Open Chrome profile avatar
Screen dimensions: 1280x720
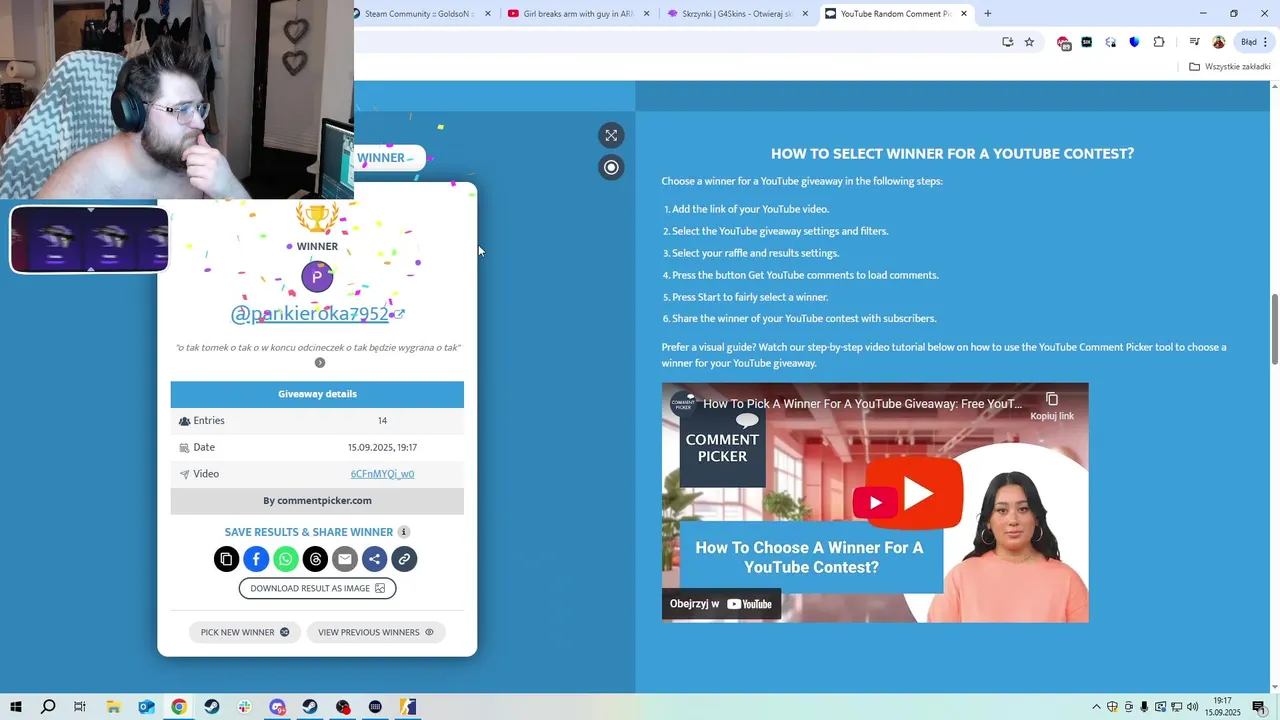tap(1218, 42)
